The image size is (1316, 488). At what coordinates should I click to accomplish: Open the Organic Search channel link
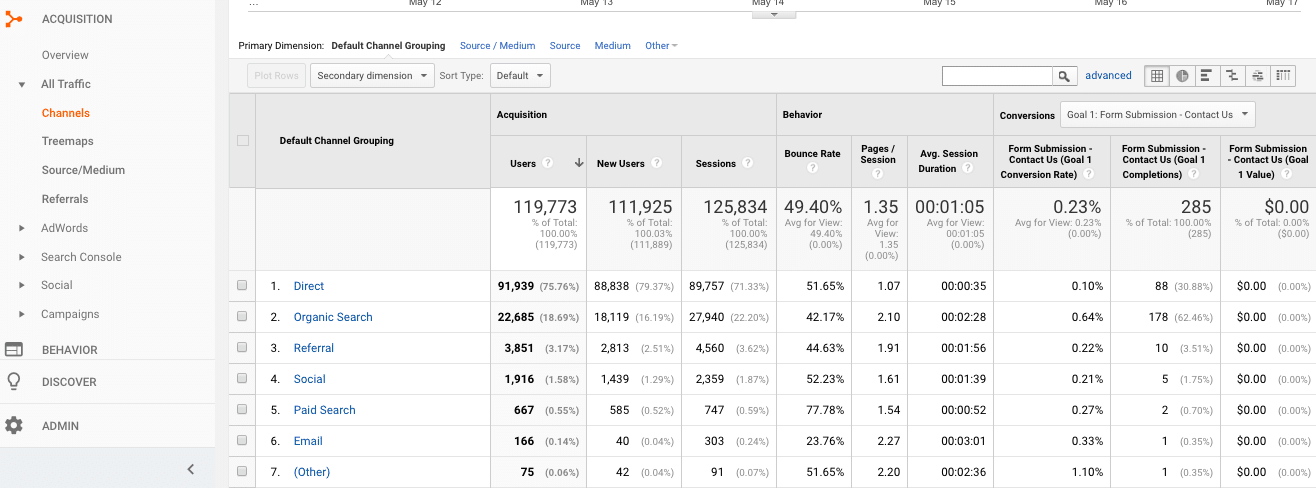click(x=333, y=317)
